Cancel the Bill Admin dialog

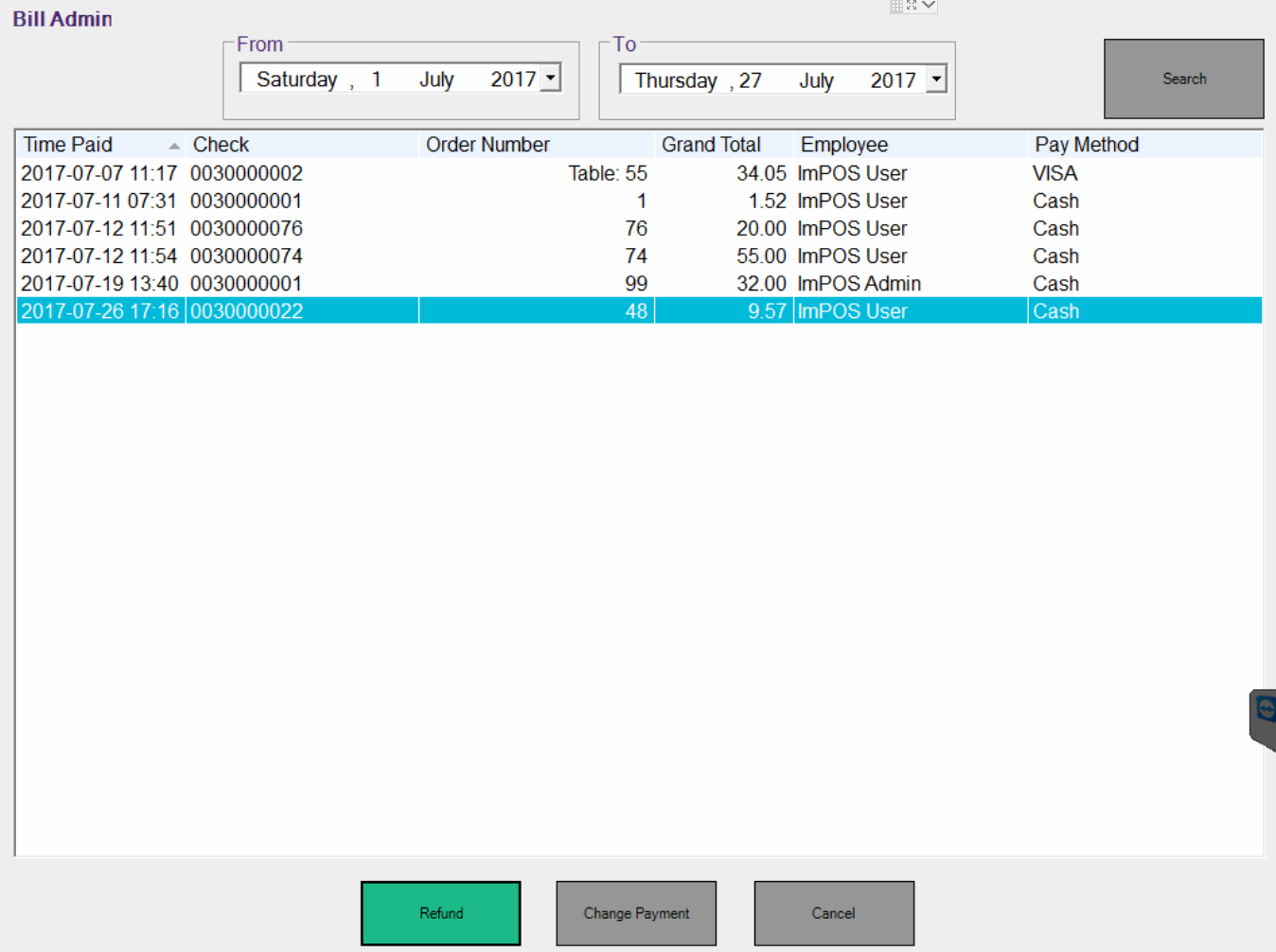834,913
